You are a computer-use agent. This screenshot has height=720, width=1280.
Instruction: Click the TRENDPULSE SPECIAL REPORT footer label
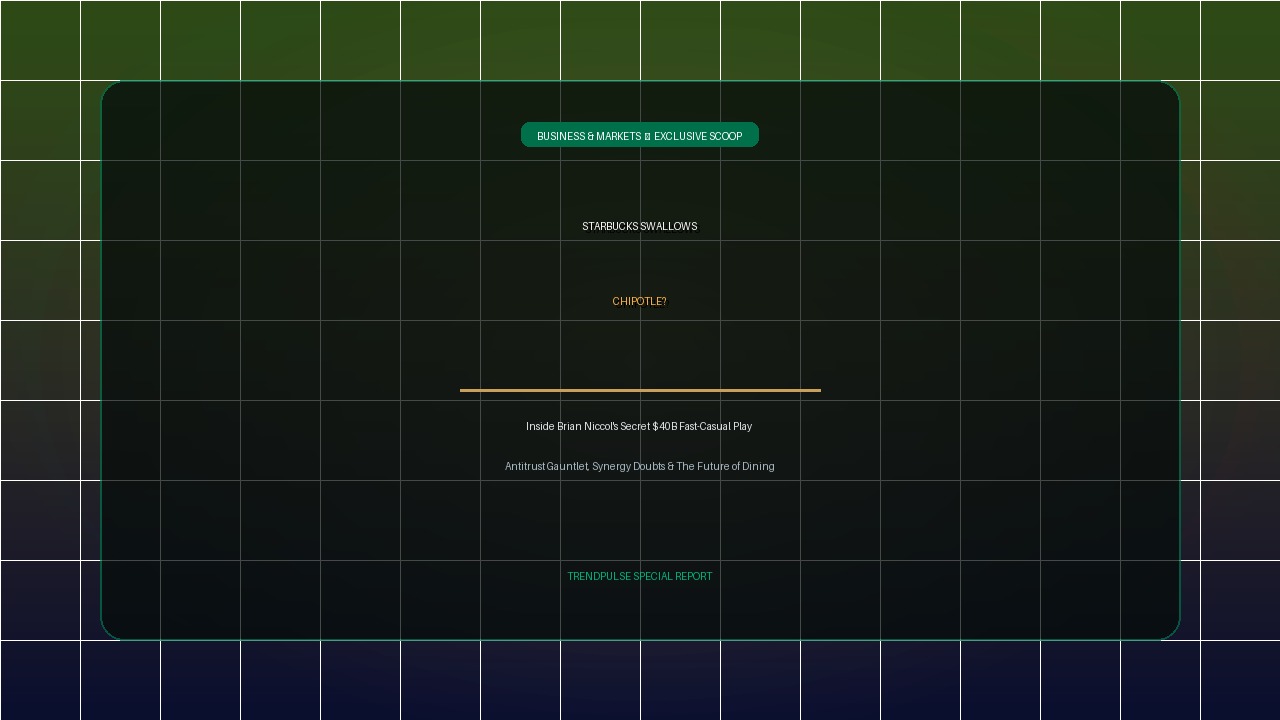point(640,576)
